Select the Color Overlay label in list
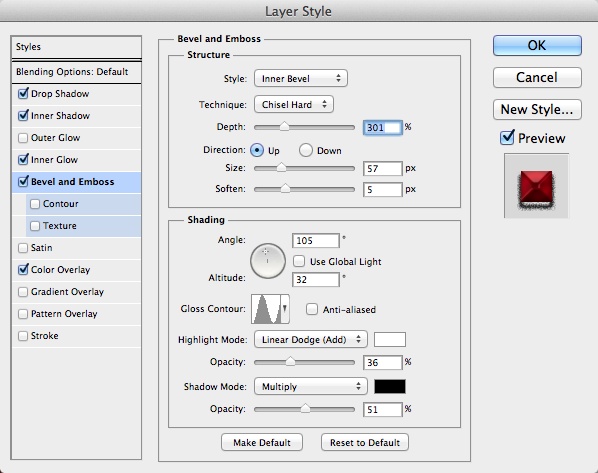This screenshot has width=598, height=473. tap(61, 270)
